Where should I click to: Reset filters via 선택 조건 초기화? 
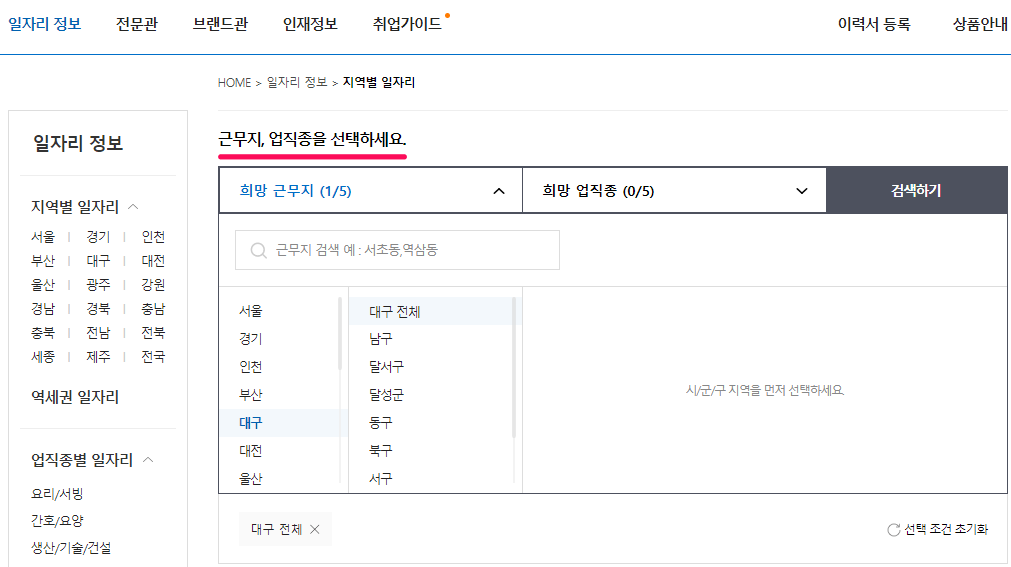tap(946, 530)
